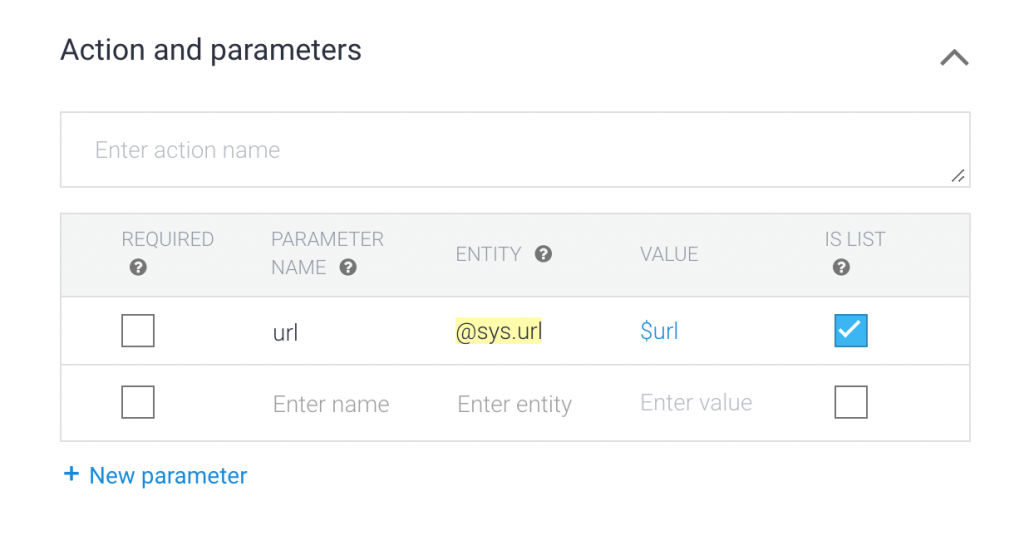
Task: Select the url parameter name cell
Action: point(285,333)
